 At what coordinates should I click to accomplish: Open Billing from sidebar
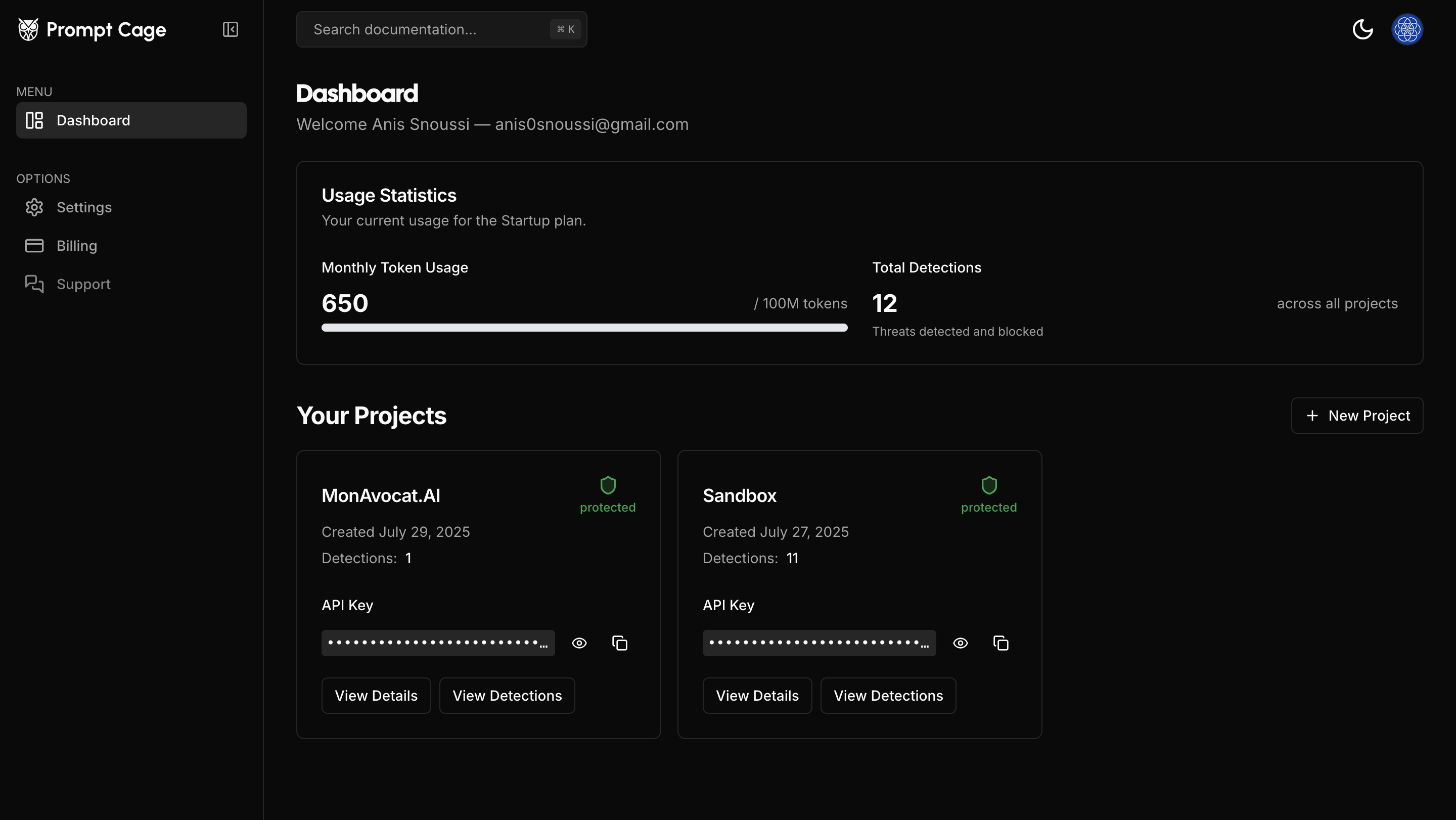coord(77,246)
